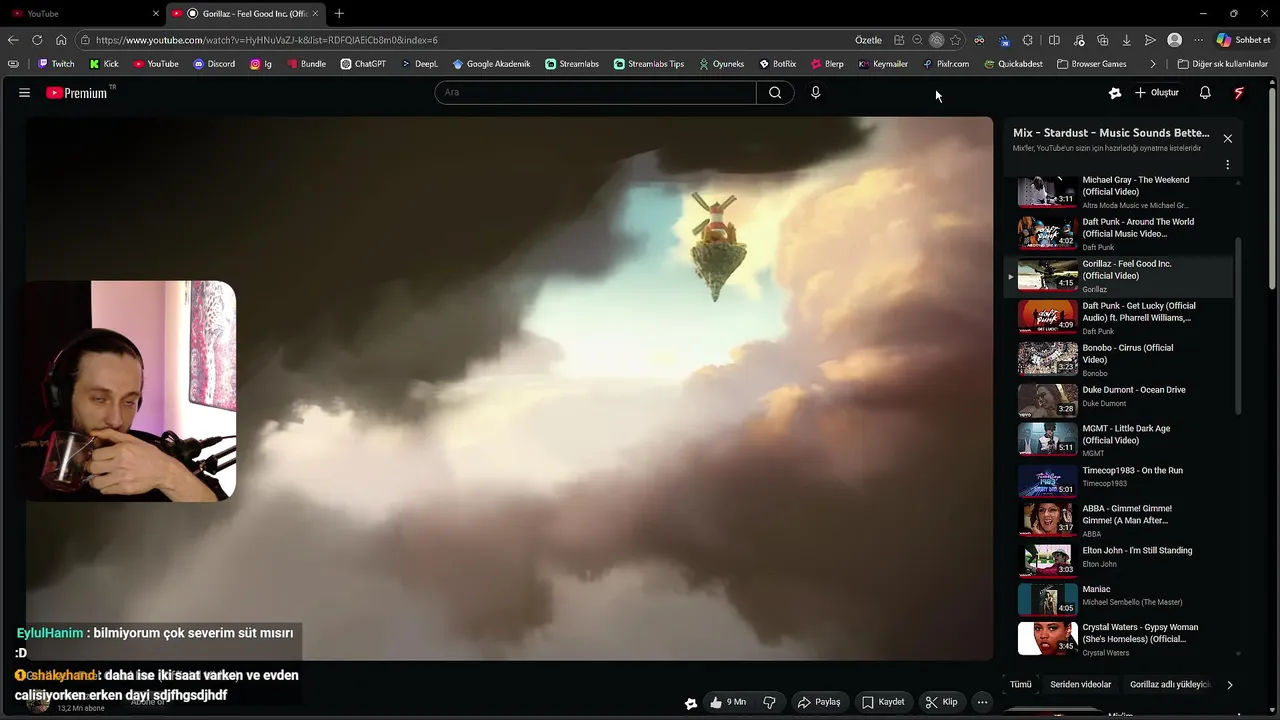Open Diğer sık kullanılanlar folder
This screenshot has width=1280, height=720.
click(1222, 64)
